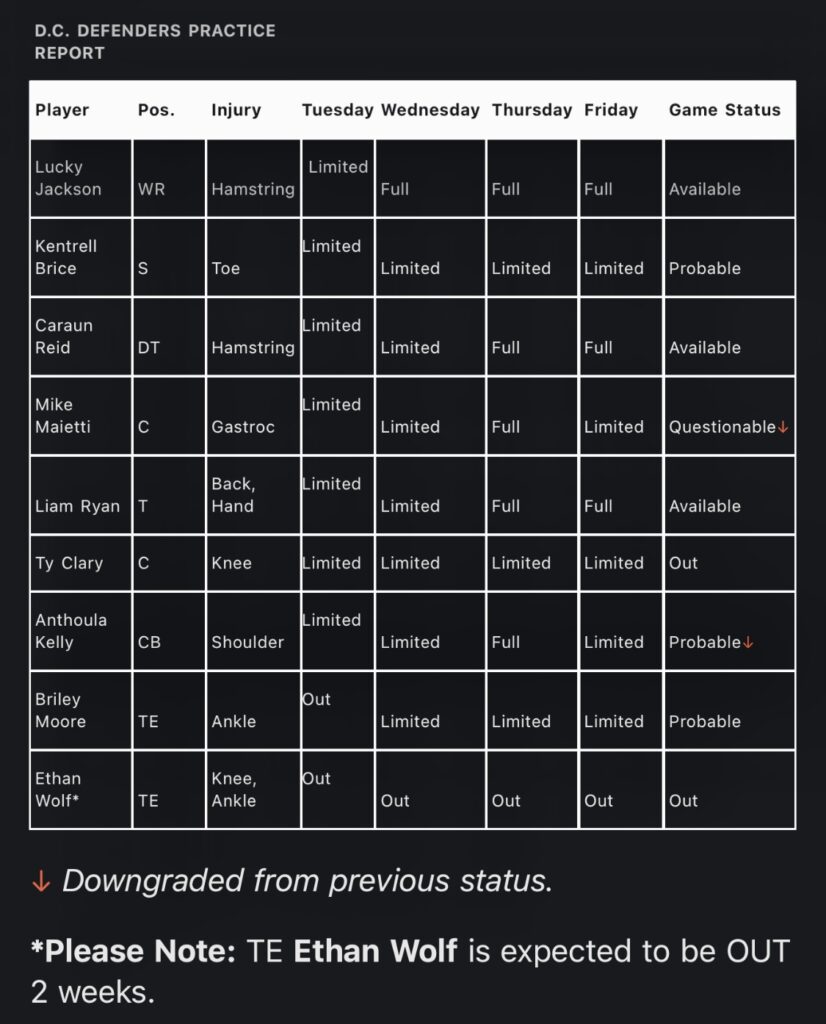Select the Kentrell Brice name cell
Image resolution: width=826 pixels, height=1024 pixels.
point(66,257)
